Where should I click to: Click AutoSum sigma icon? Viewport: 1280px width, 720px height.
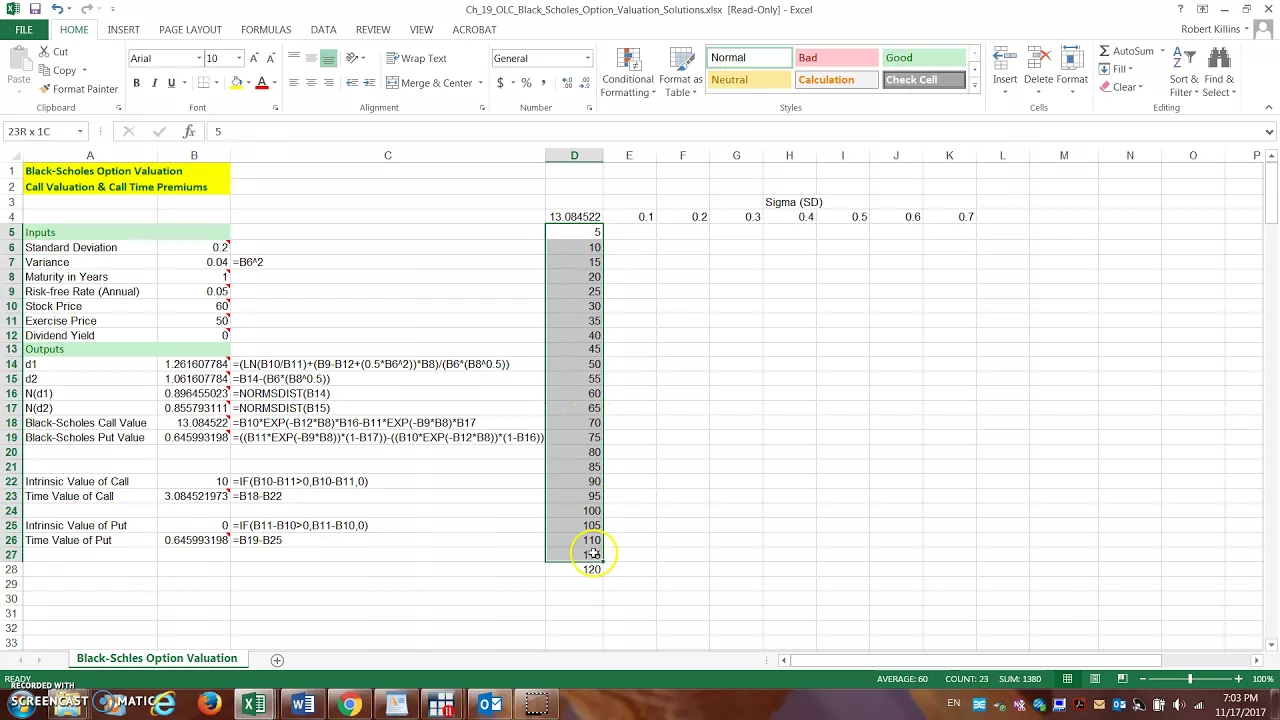[x=1104, y=51]
